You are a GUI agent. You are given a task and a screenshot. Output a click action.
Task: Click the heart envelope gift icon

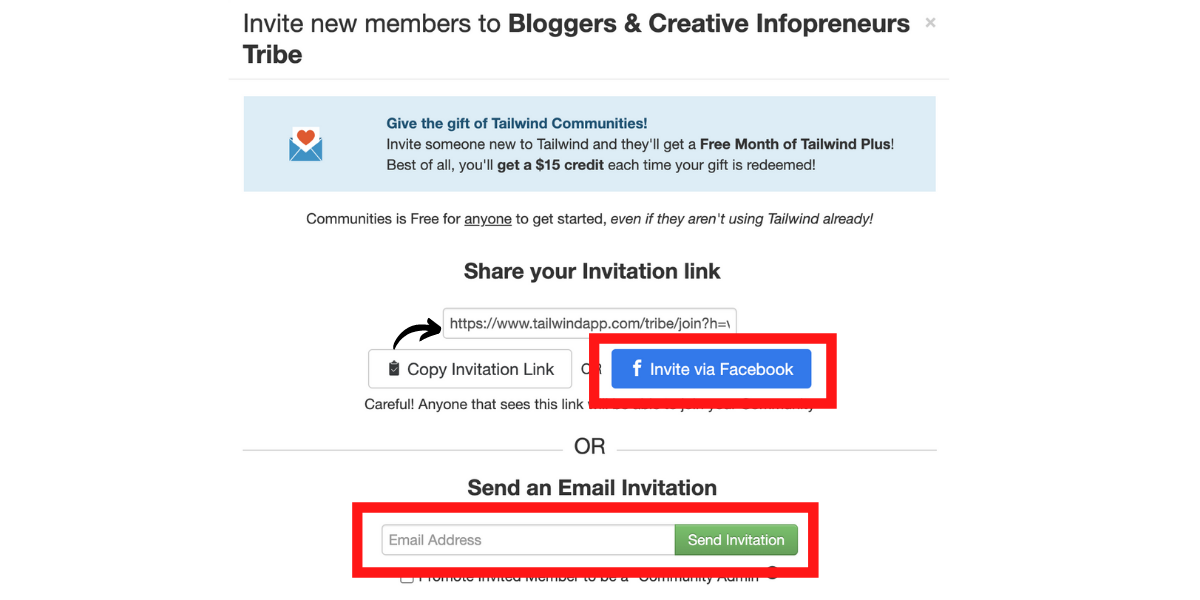(306, 145)
